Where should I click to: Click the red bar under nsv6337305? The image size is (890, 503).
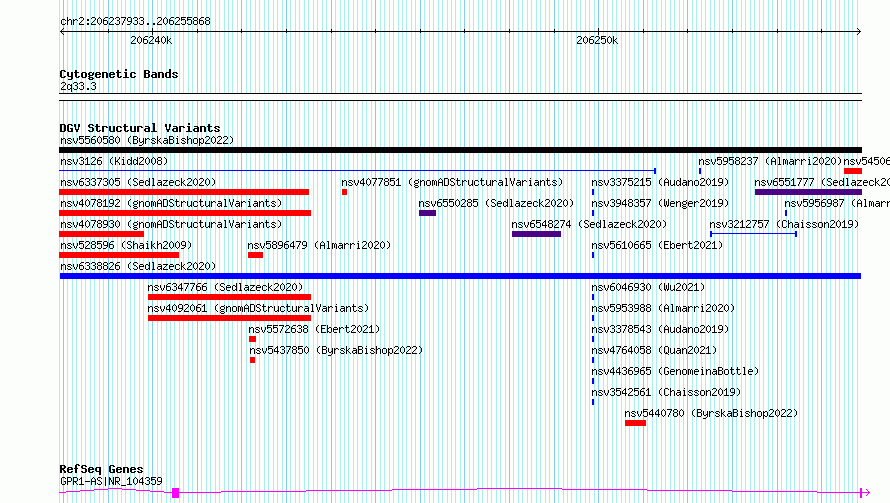184,192
